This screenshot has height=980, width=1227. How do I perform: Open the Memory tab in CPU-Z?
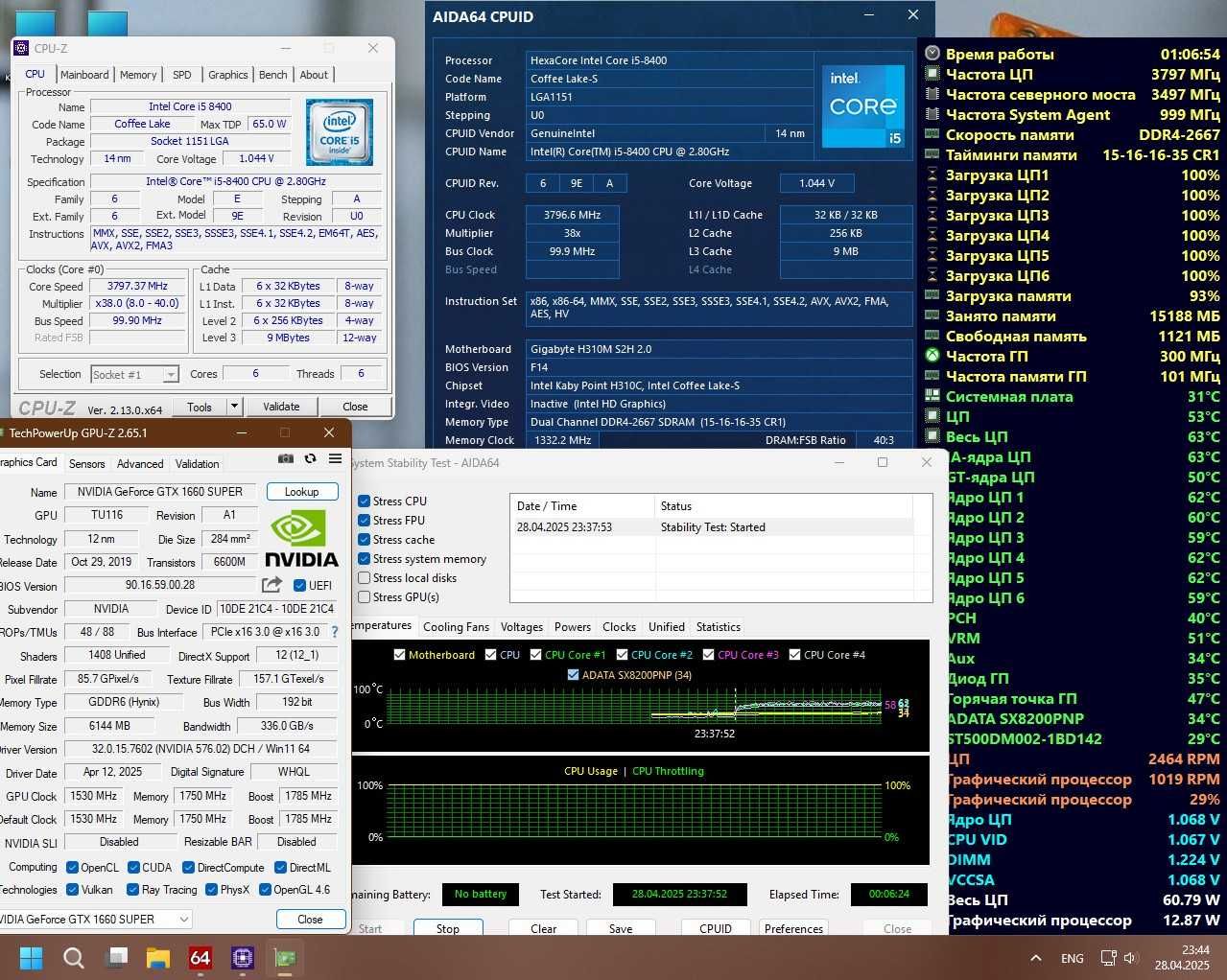138,75
